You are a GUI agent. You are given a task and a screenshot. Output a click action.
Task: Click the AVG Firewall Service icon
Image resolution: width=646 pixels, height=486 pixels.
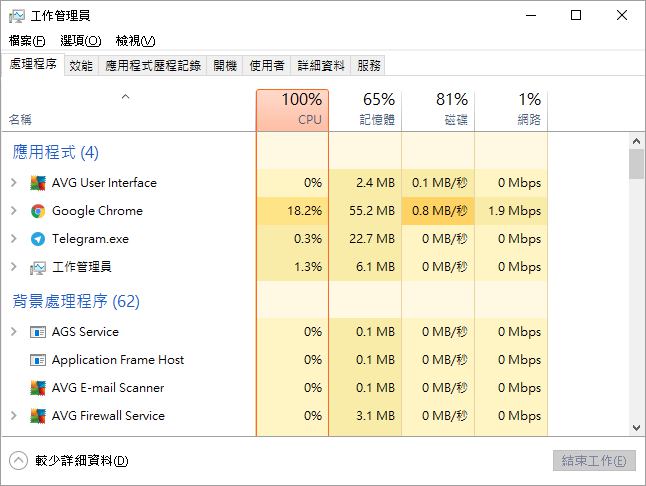[x=38, y=416]
